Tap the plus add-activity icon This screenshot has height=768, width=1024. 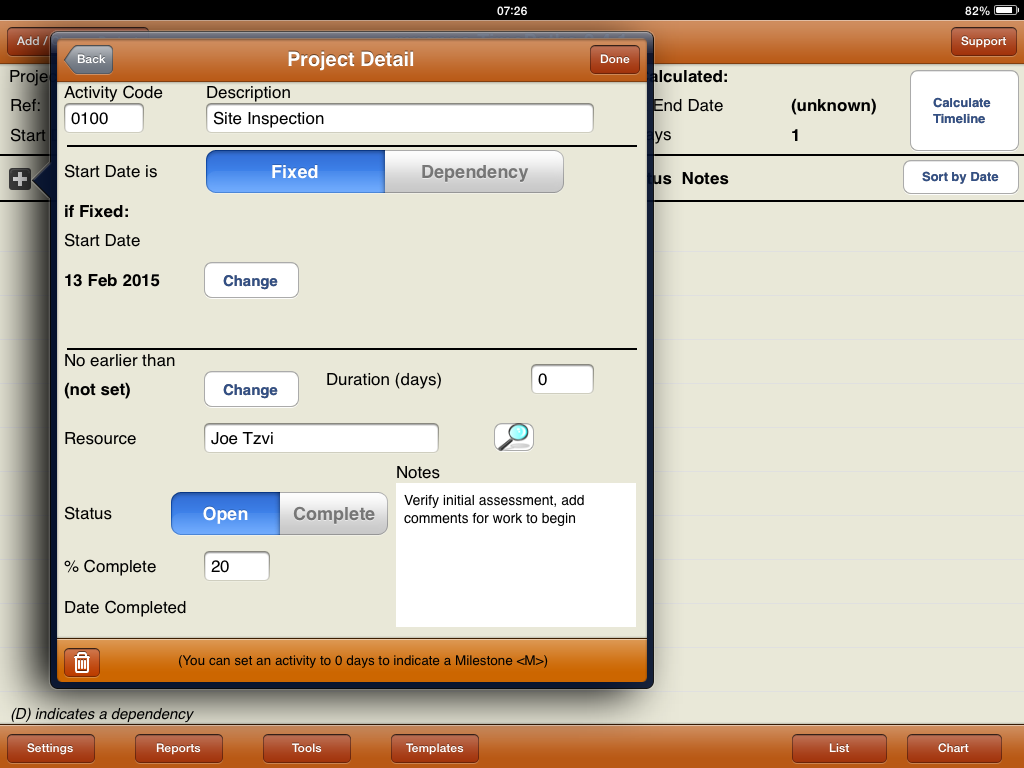[20, 180]
